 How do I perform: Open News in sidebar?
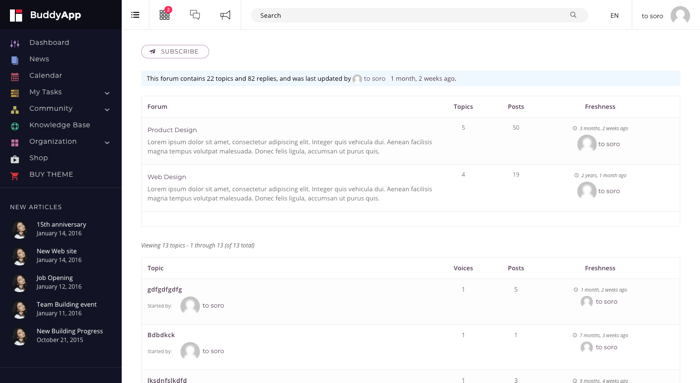pos(39,59)
